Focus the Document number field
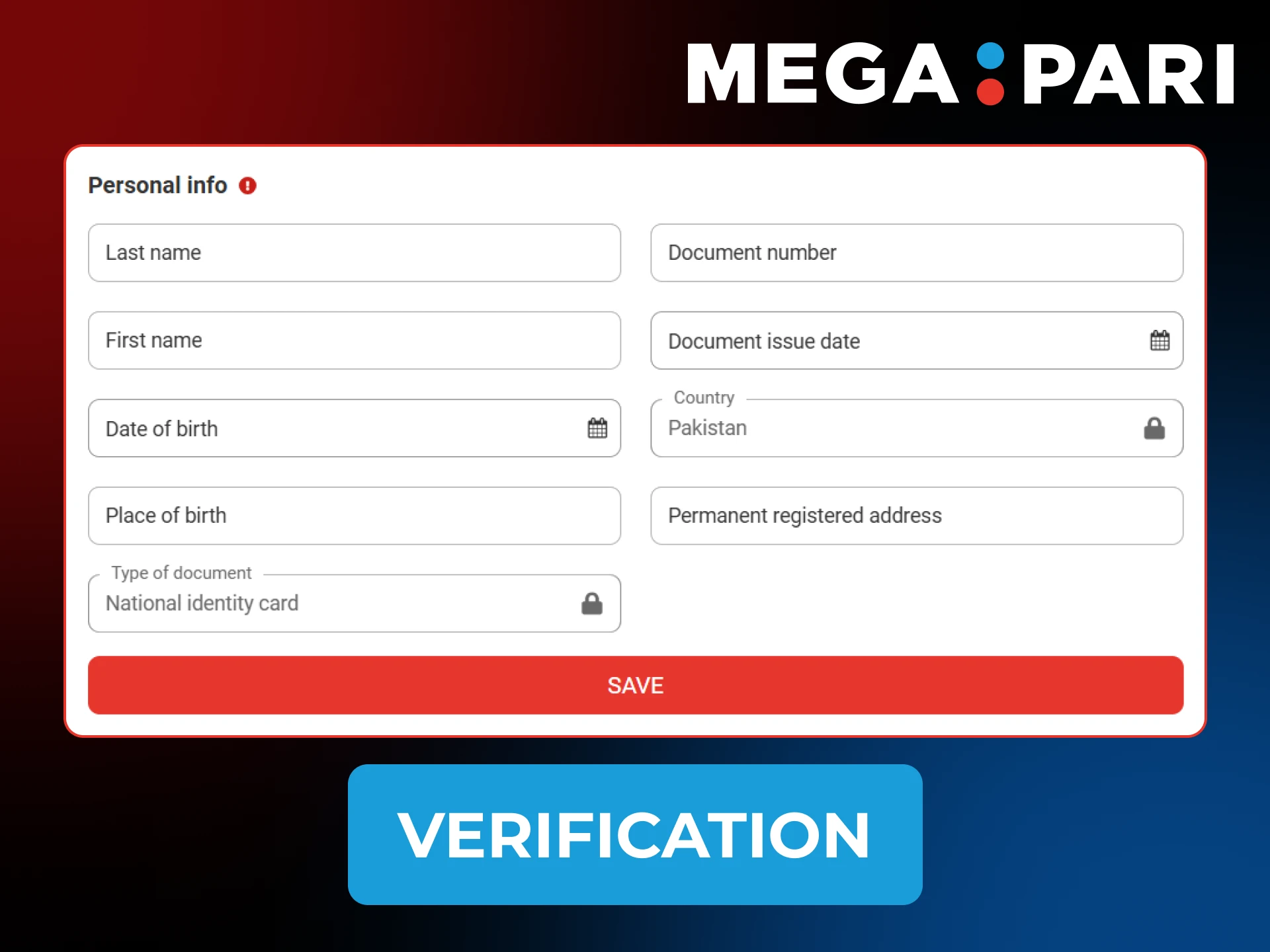This screenshot has height=952, width=1270. pos(916,253)
